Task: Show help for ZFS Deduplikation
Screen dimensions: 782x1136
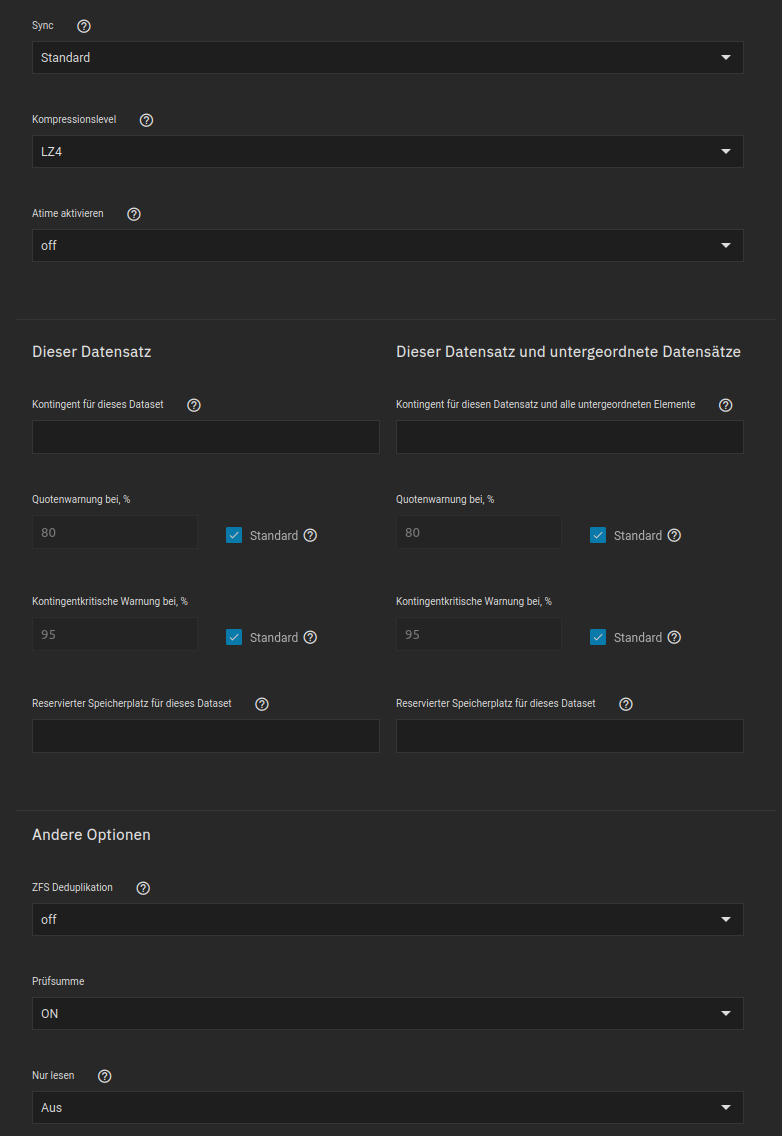Action: pyautogui.click(x=143, y=888)
